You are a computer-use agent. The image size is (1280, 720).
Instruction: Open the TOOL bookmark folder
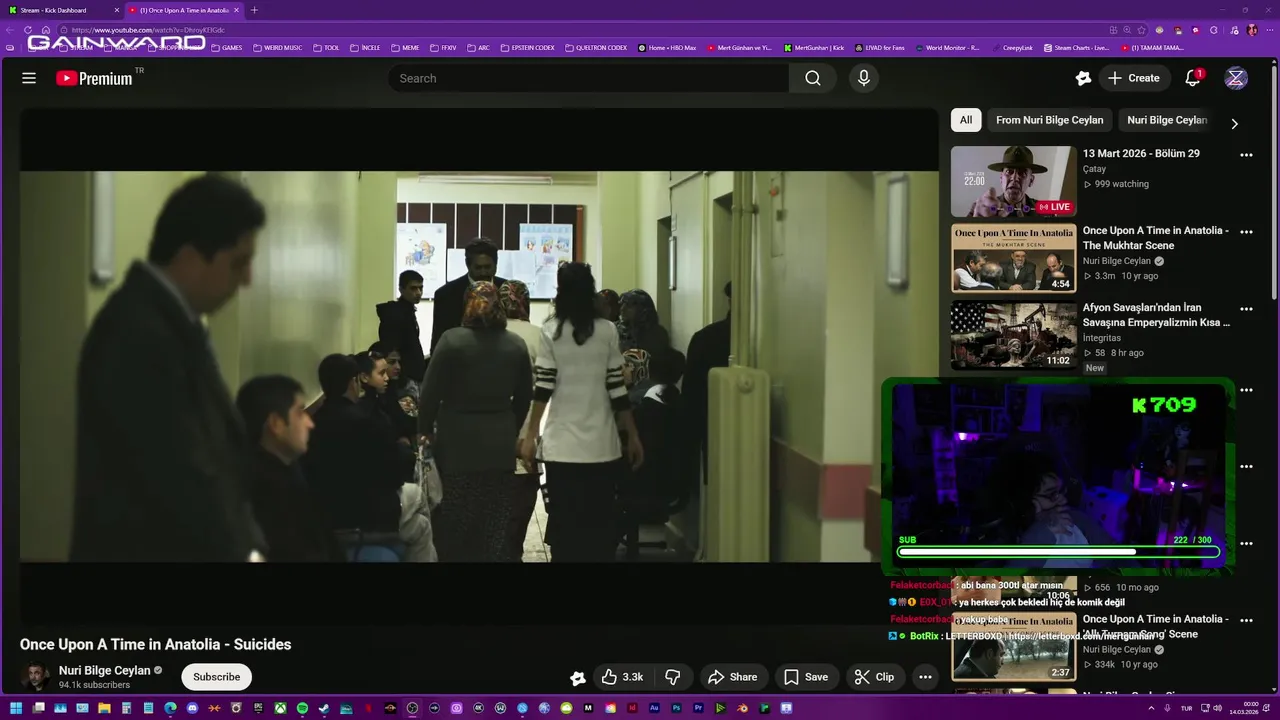327,48
